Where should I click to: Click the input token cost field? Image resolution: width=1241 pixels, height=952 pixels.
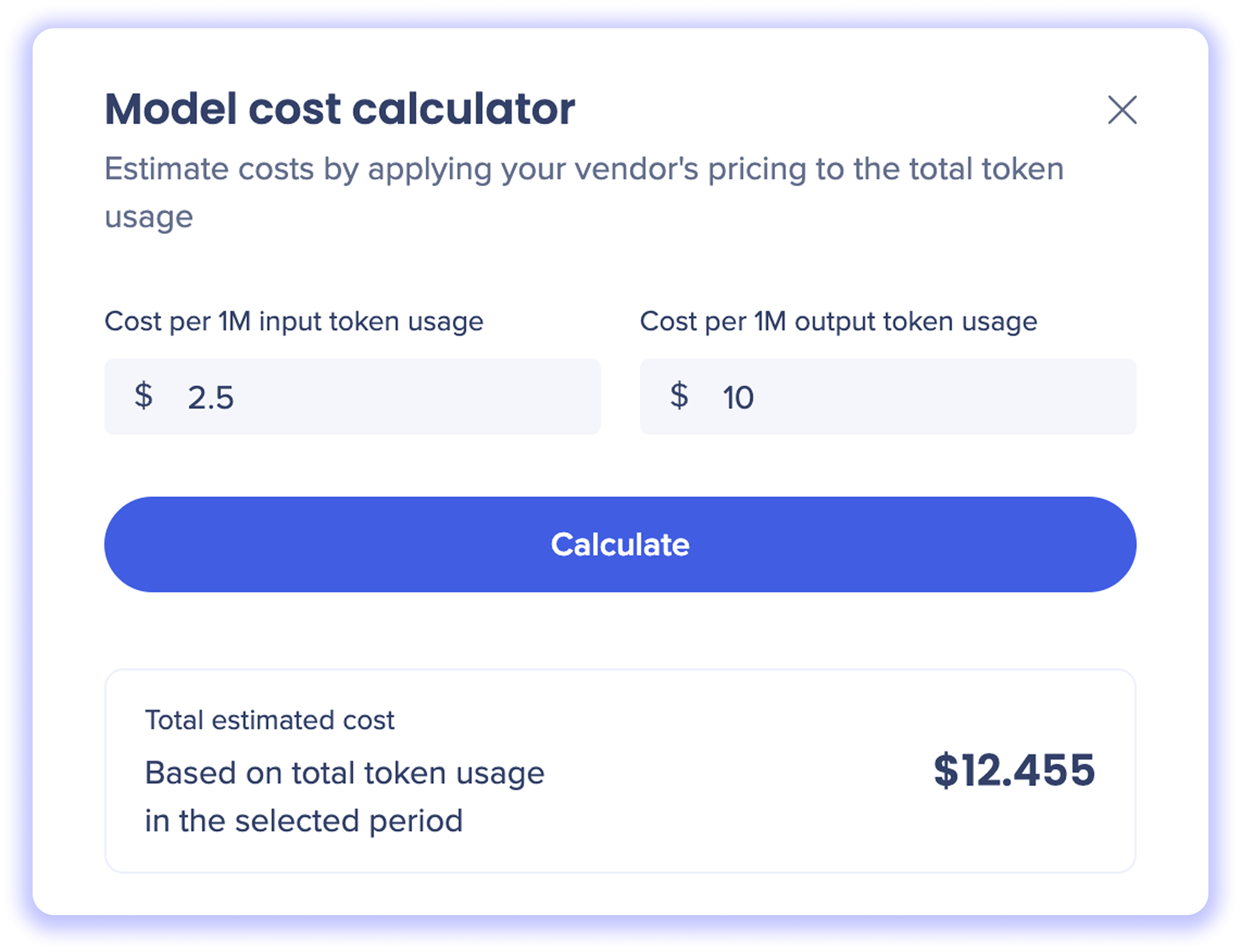click(397, 397)
